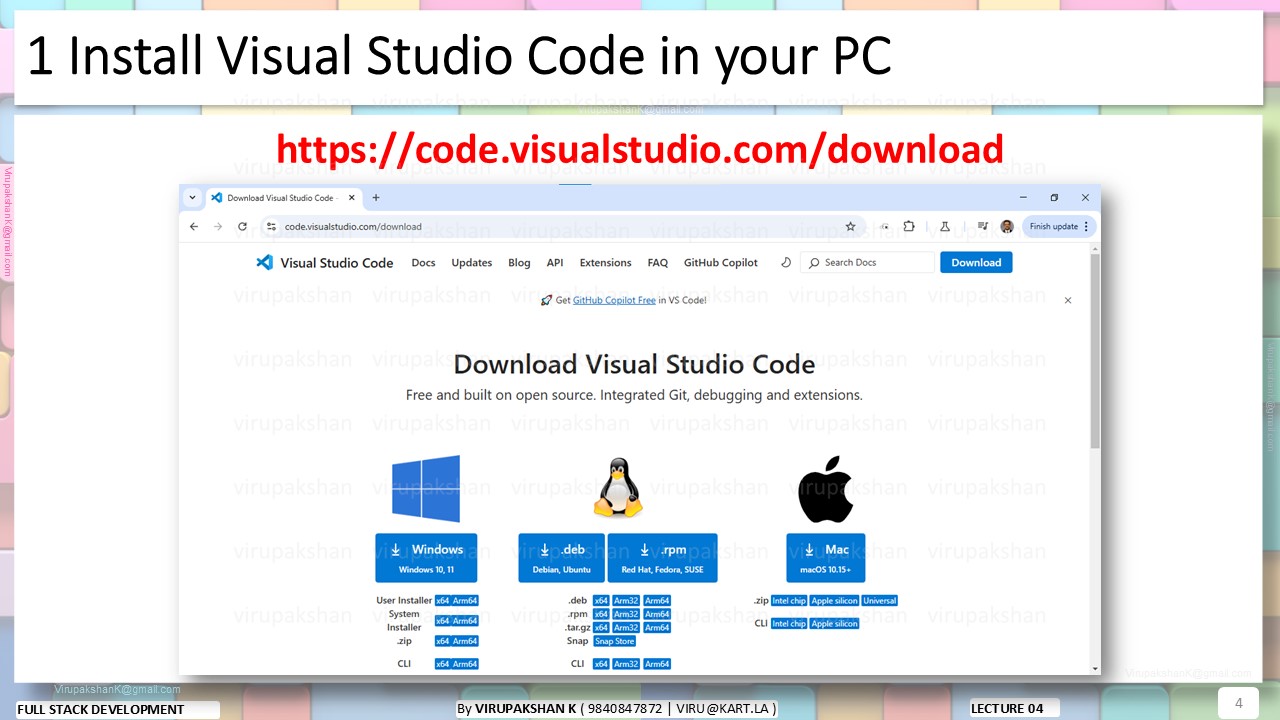This screenshot has width=1280, height=720.
Task: Open the GitHub Copilot nav item
Action: [x=721, y=263]
